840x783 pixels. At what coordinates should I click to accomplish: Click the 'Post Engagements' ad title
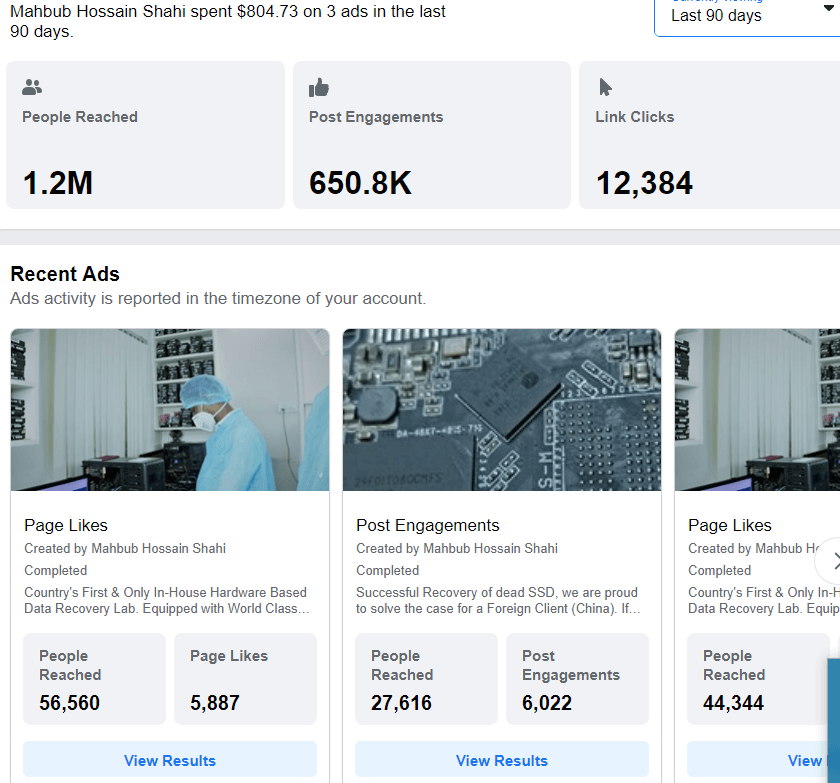pos(428,525)
